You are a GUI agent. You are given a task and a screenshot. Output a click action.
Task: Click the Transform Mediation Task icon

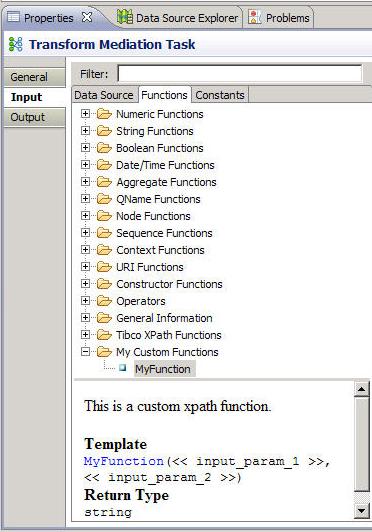[16, 44]
